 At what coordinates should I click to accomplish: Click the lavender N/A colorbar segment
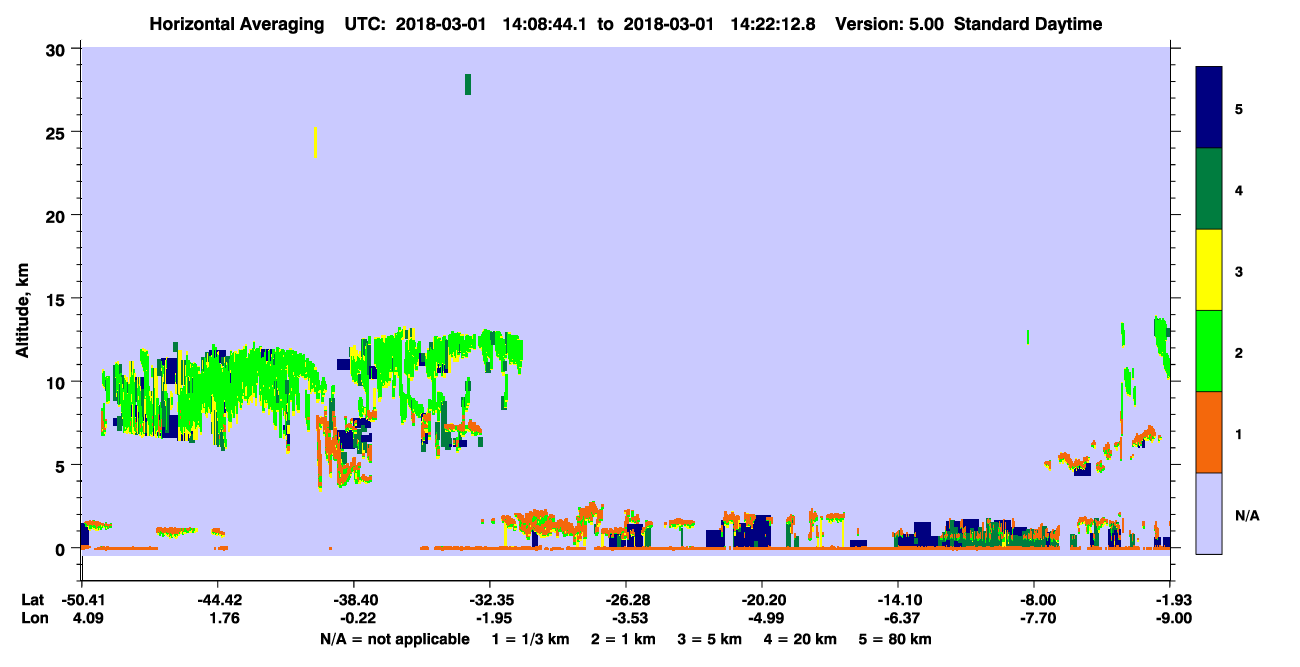coord(1209,513)
